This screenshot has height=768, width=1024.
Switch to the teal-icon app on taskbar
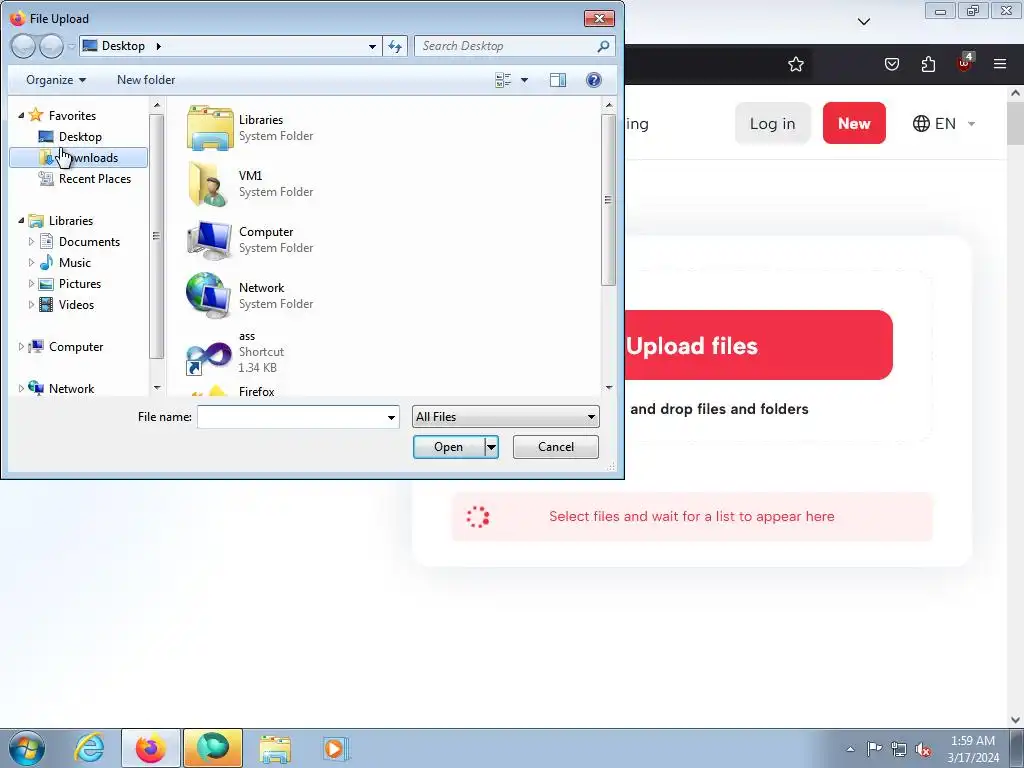213,748
